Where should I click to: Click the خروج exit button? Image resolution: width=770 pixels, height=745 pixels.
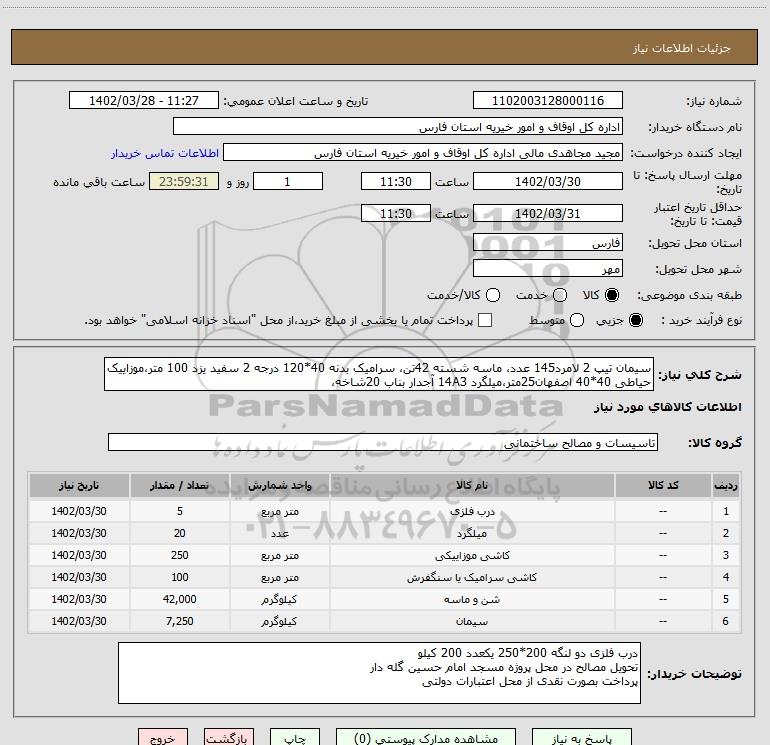click(x=163, y=737)
